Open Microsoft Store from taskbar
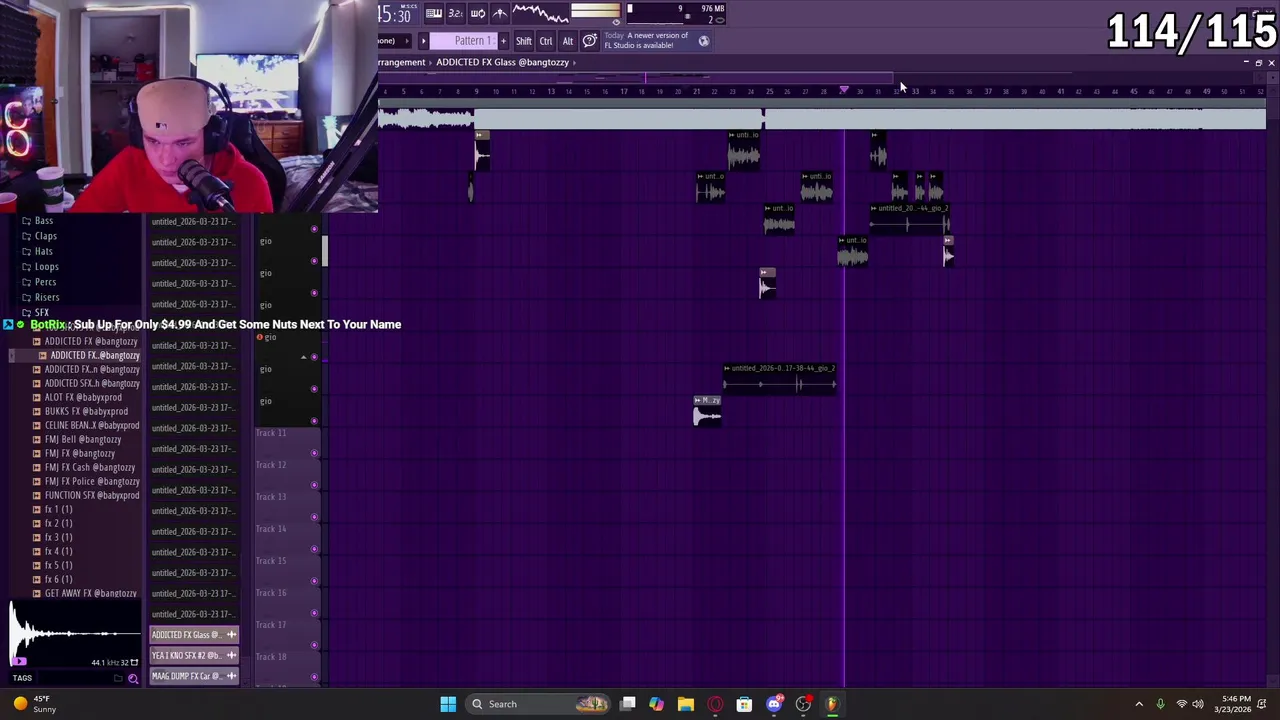The image size is (1280, 720). [744, 704]
